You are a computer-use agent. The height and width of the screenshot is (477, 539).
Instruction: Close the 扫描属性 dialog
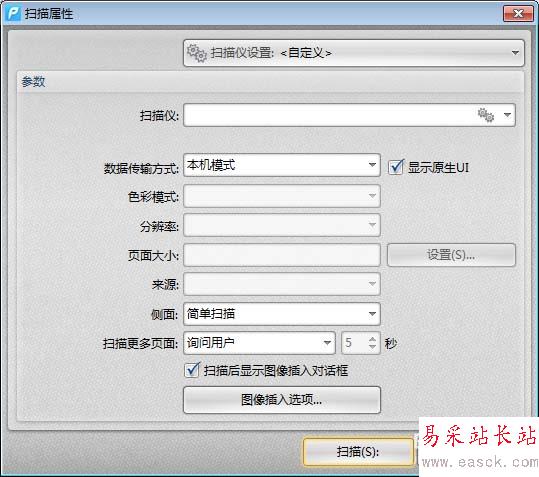[518, 13]
